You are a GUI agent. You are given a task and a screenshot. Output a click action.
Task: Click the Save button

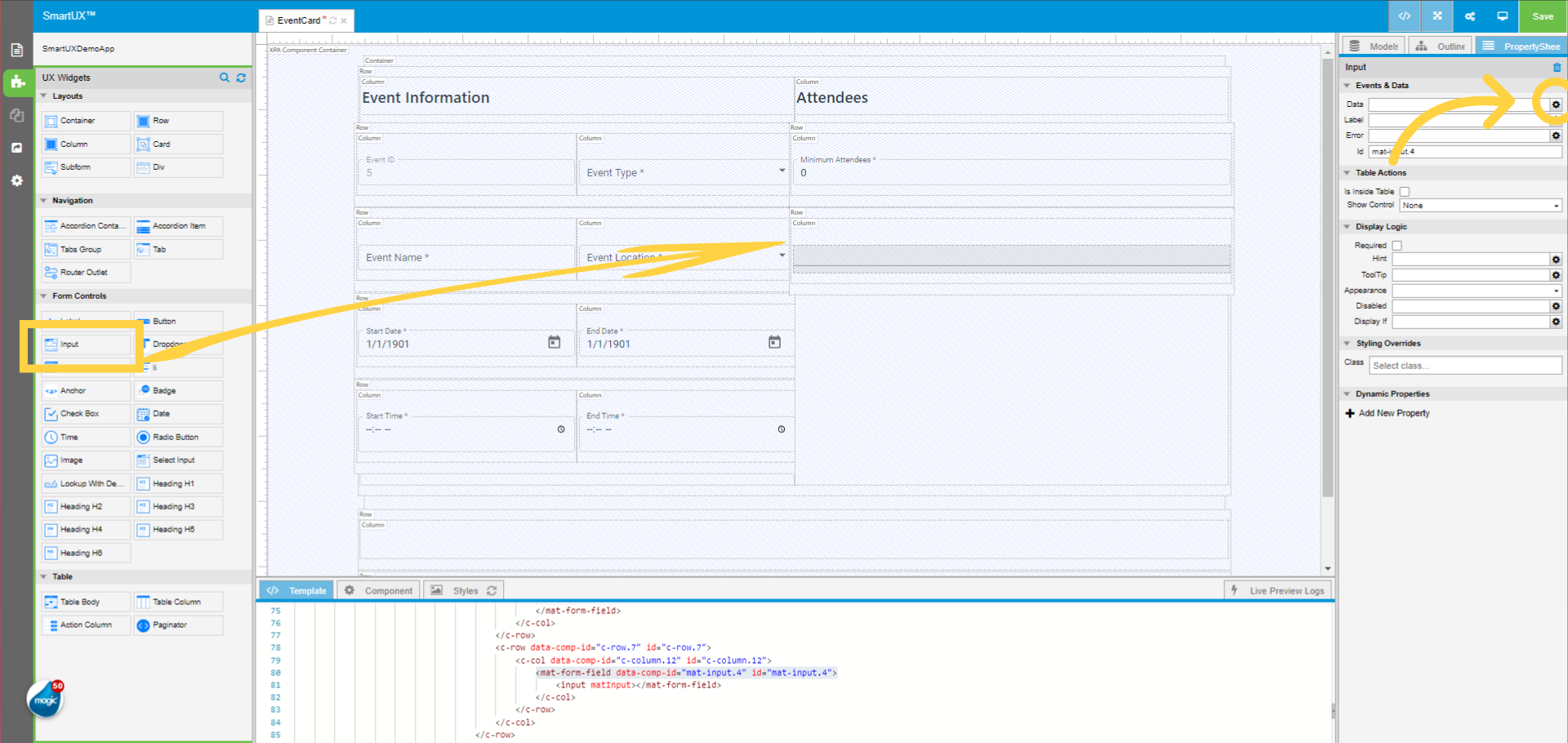click(1542, 16)
